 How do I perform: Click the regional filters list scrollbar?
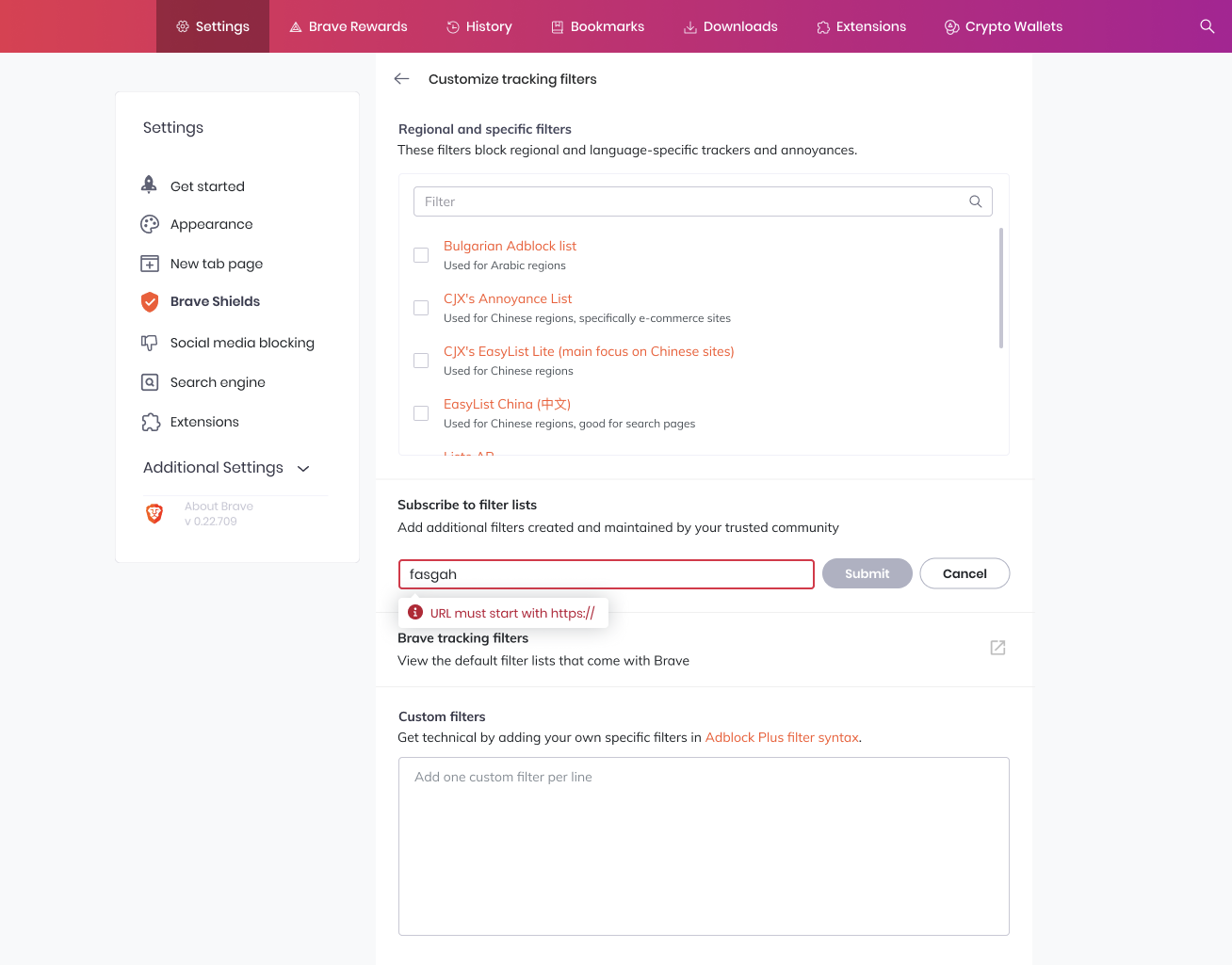click(x=1000, y=288)
